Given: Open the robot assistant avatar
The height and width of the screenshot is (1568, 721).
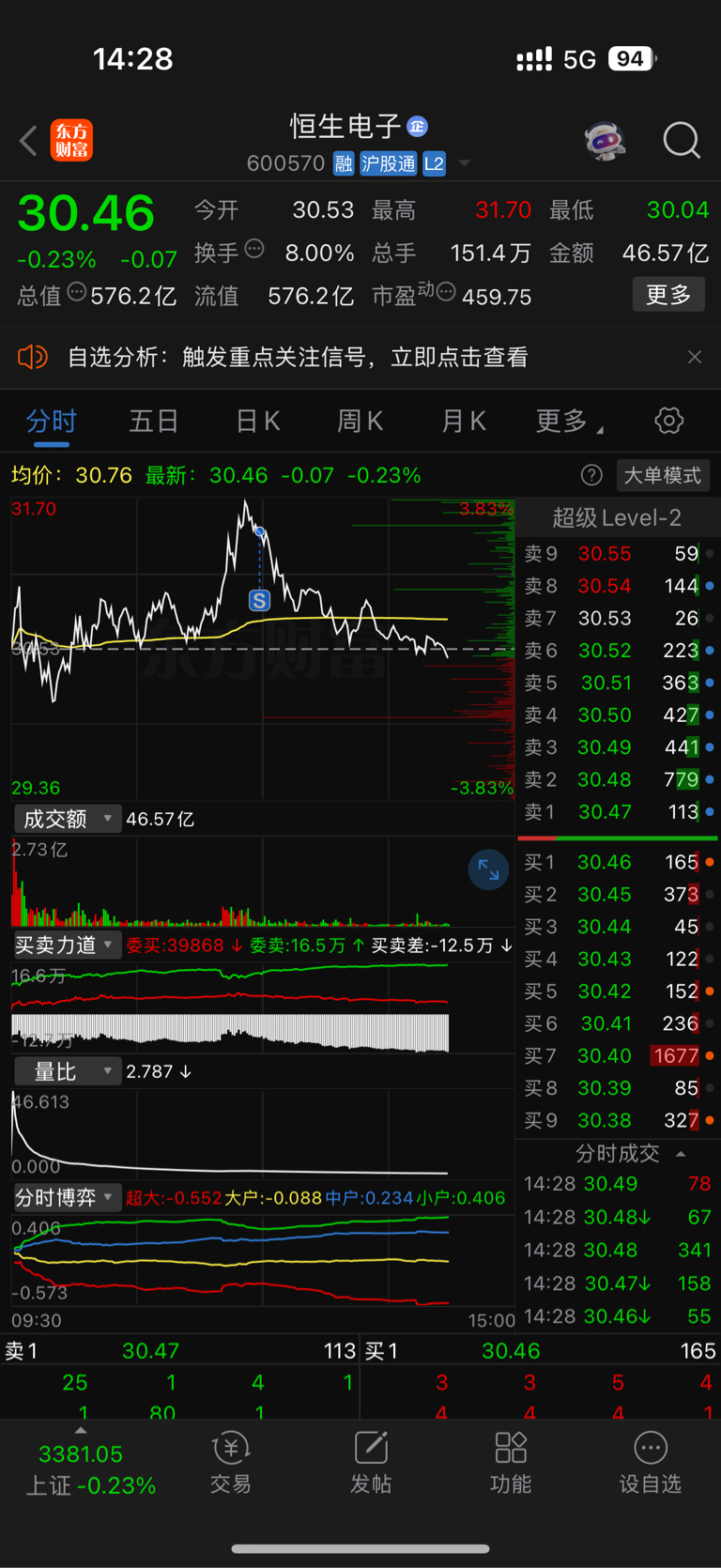Looking at the screenshot, I should tap(605, 141).
